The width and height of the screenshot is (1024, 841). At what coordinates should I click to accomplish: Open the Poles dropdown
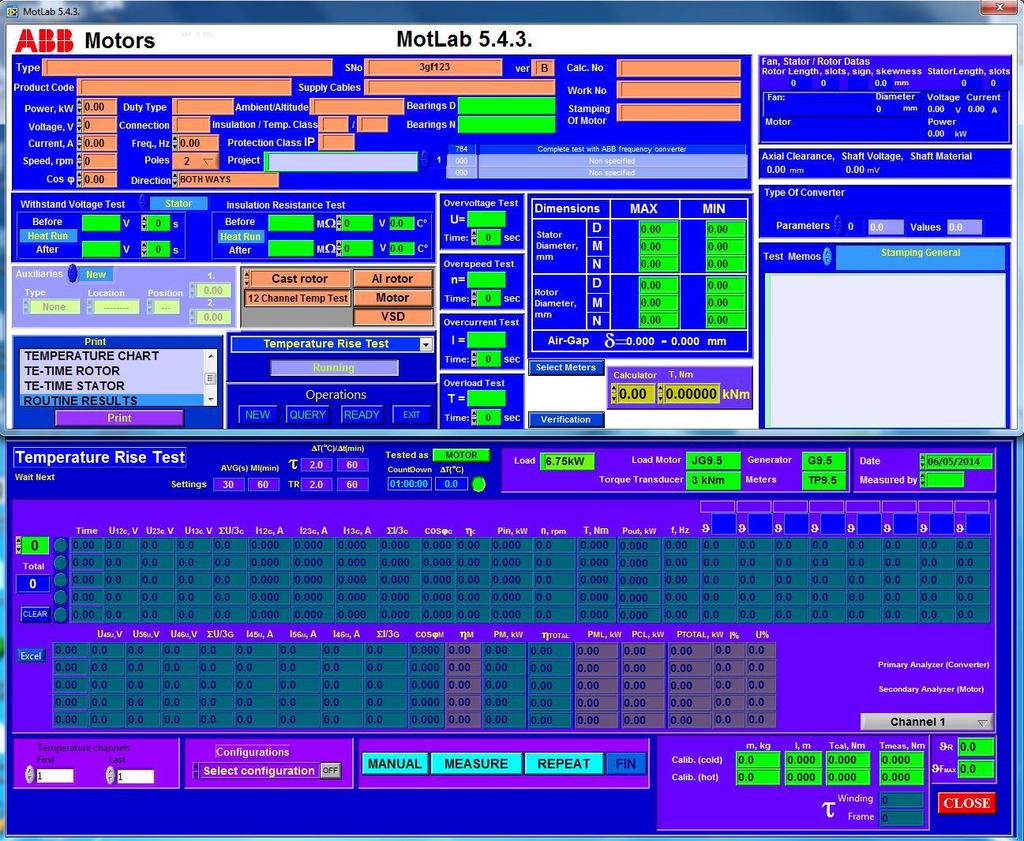tap(198, 161)
